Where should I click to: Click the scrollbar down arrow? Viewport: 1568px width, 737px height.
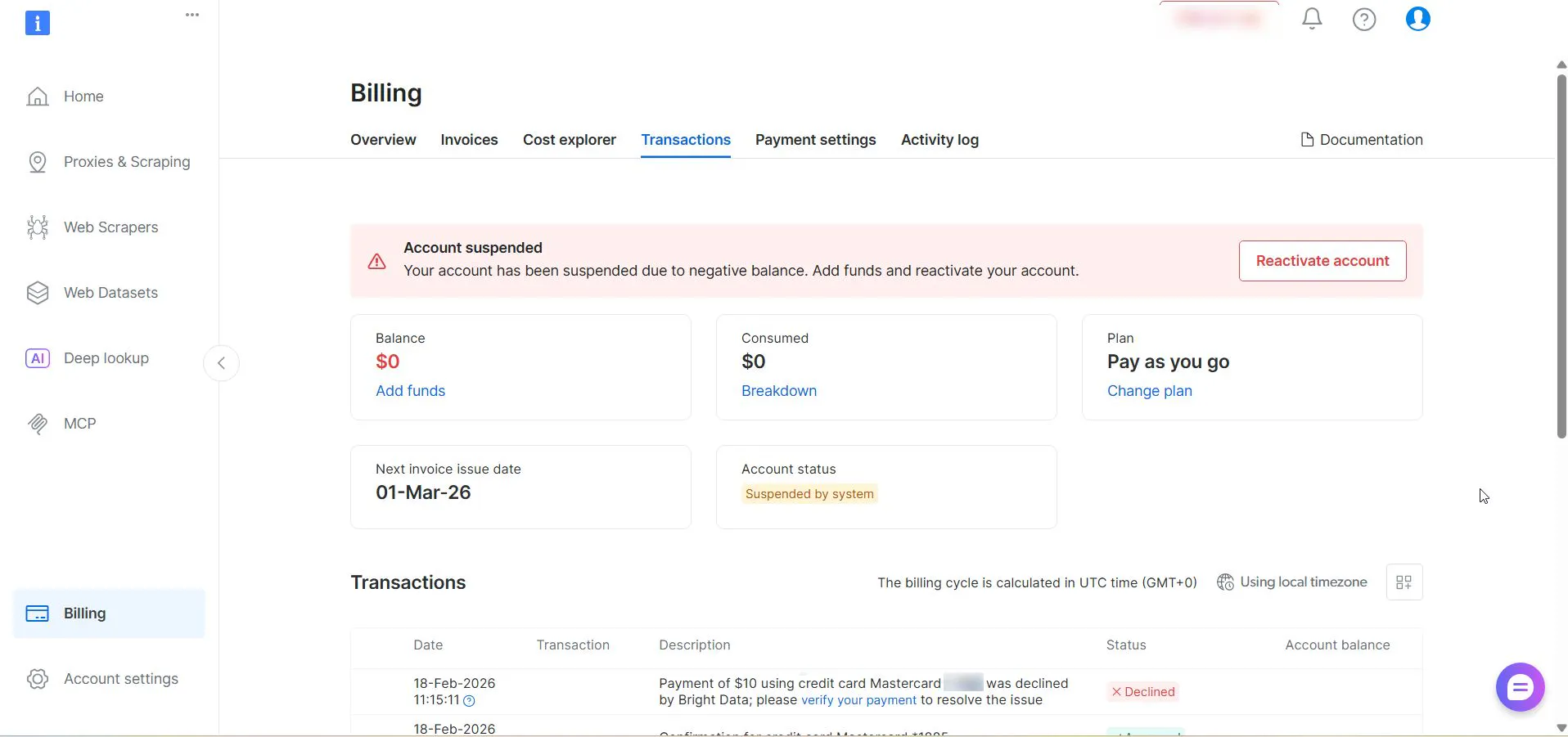pos(1561,727)
